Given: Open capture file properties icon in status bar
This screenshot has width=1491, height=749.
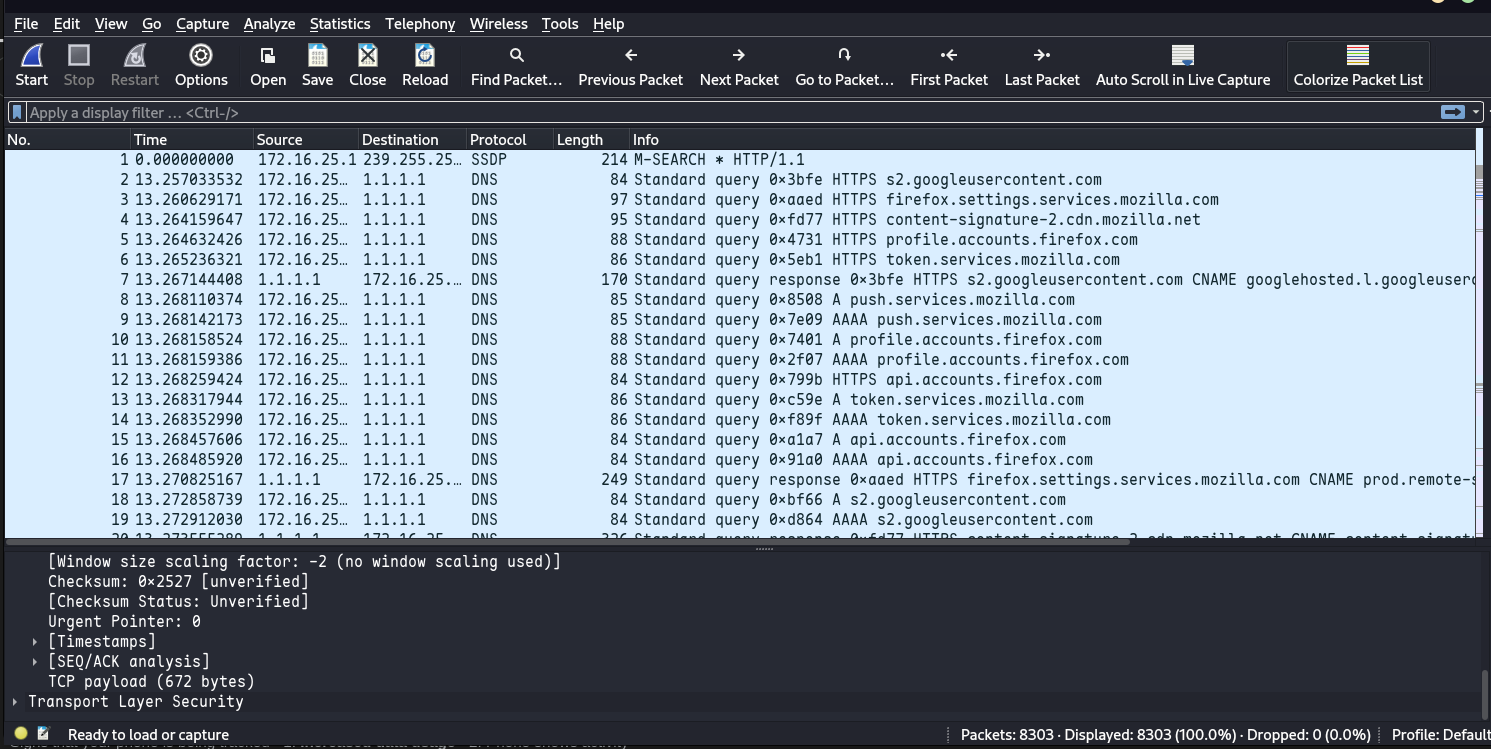Looking at the screenshot, I should click(43, 734).
